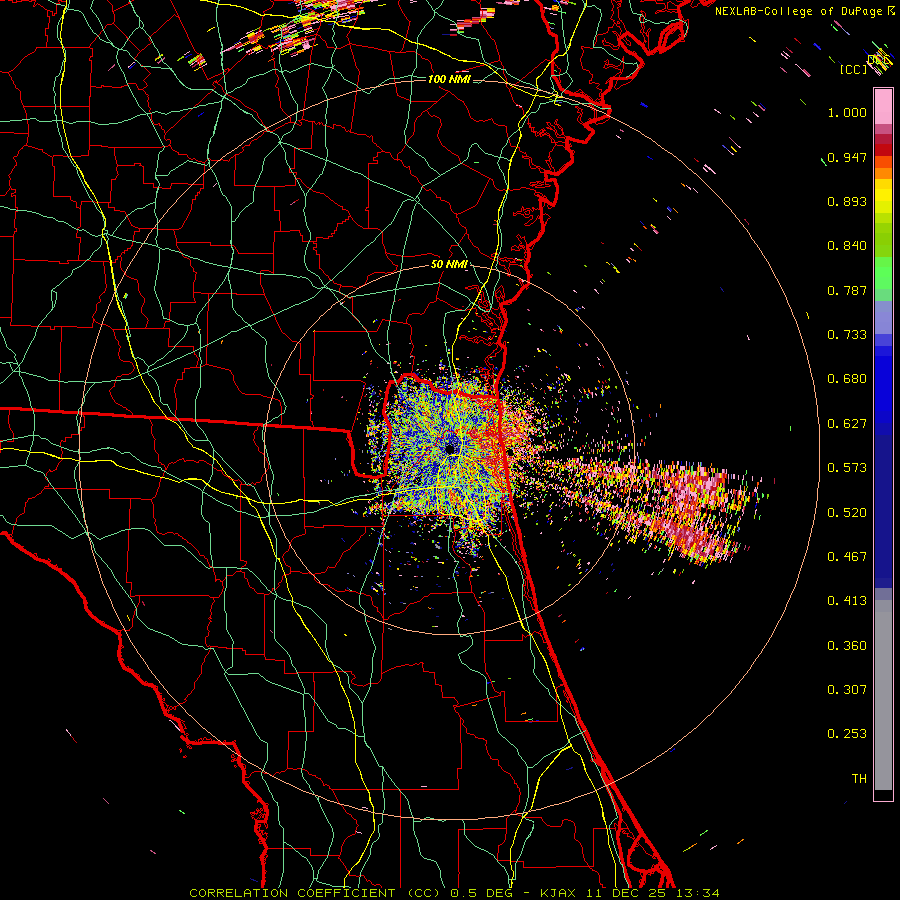Select the 0.733 scale value

point(847,335)
